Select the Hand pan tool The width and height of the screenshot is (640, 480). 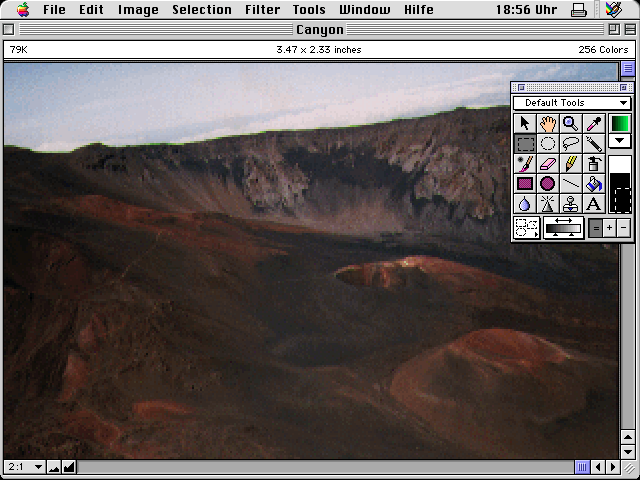[x=548, y=123]
